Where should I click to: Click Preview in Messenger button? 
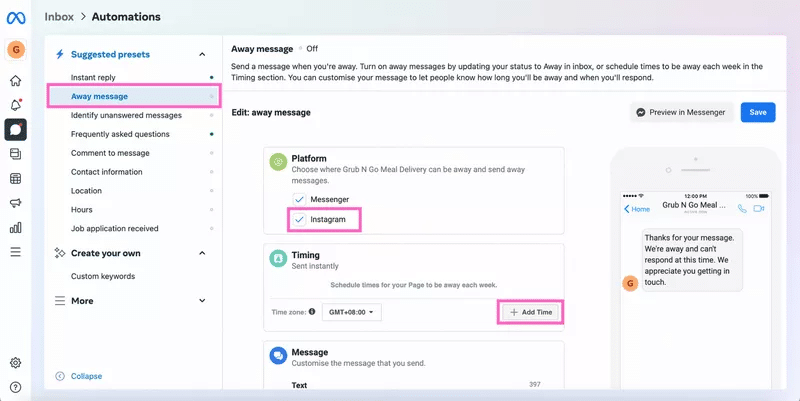tap(681, 112)
